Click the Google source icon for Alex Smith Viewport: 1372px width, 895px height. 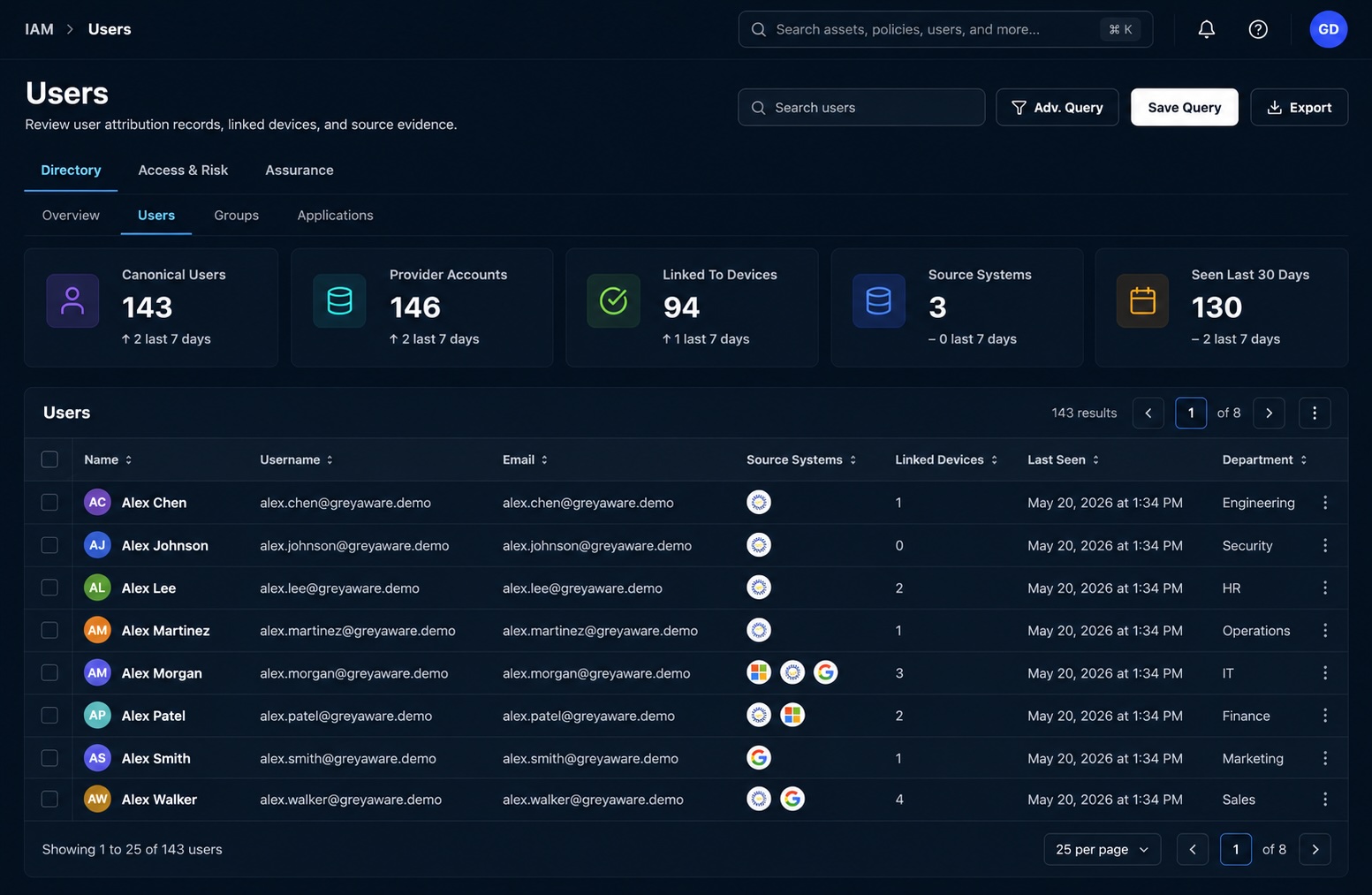point(759,757)
